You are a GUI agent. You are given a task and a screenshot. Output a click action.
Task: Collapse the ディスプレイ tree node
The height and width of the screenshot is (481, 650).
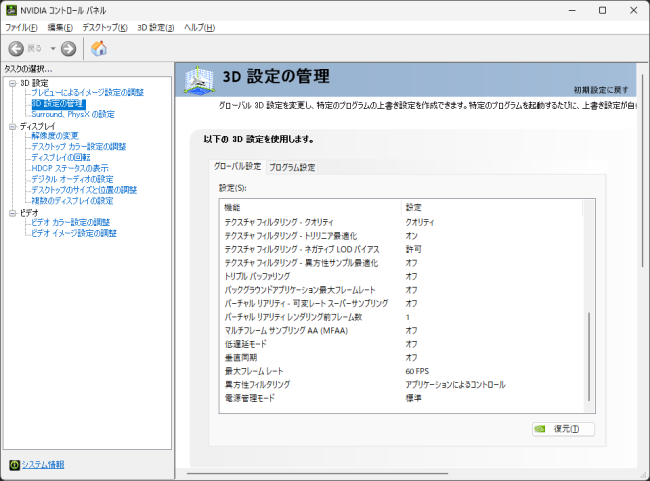click(x=12, y=126)
